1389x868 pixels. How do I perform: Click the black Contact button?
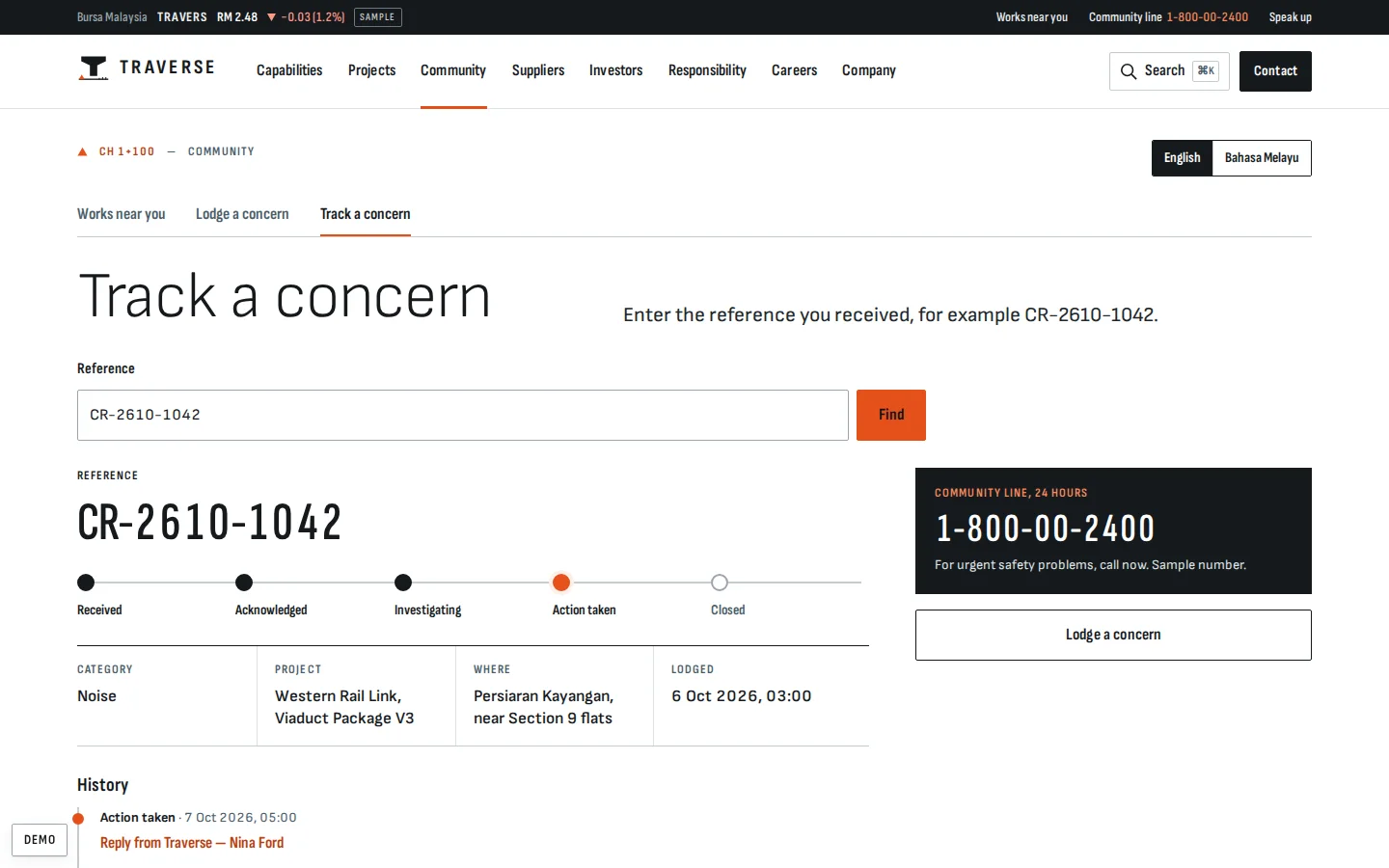tap(1275, 71)
